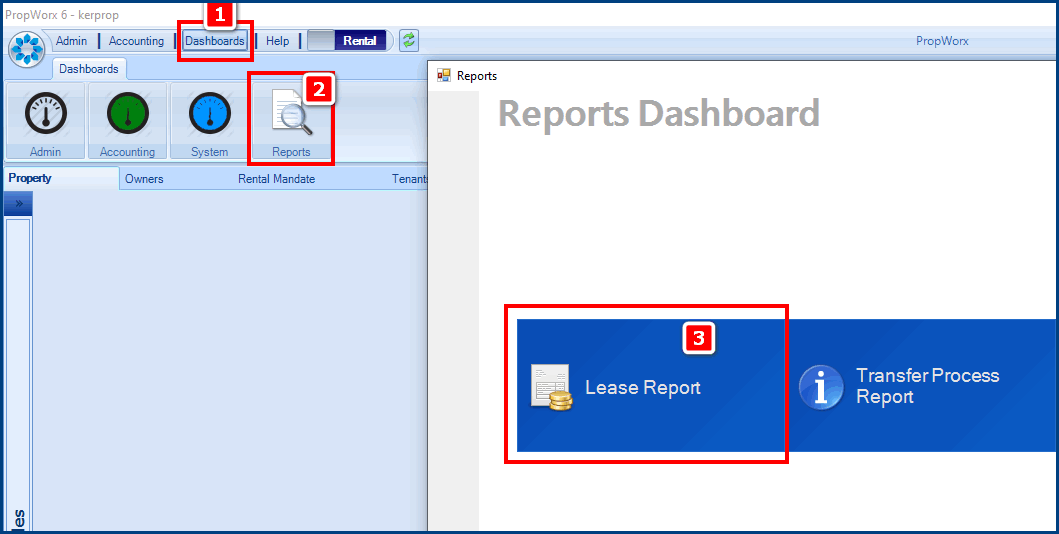This screenshot has width=1059, height=534.
Task: Click the Lease Report coins icon
Action: pyautogui.click(x=551, y=387)
